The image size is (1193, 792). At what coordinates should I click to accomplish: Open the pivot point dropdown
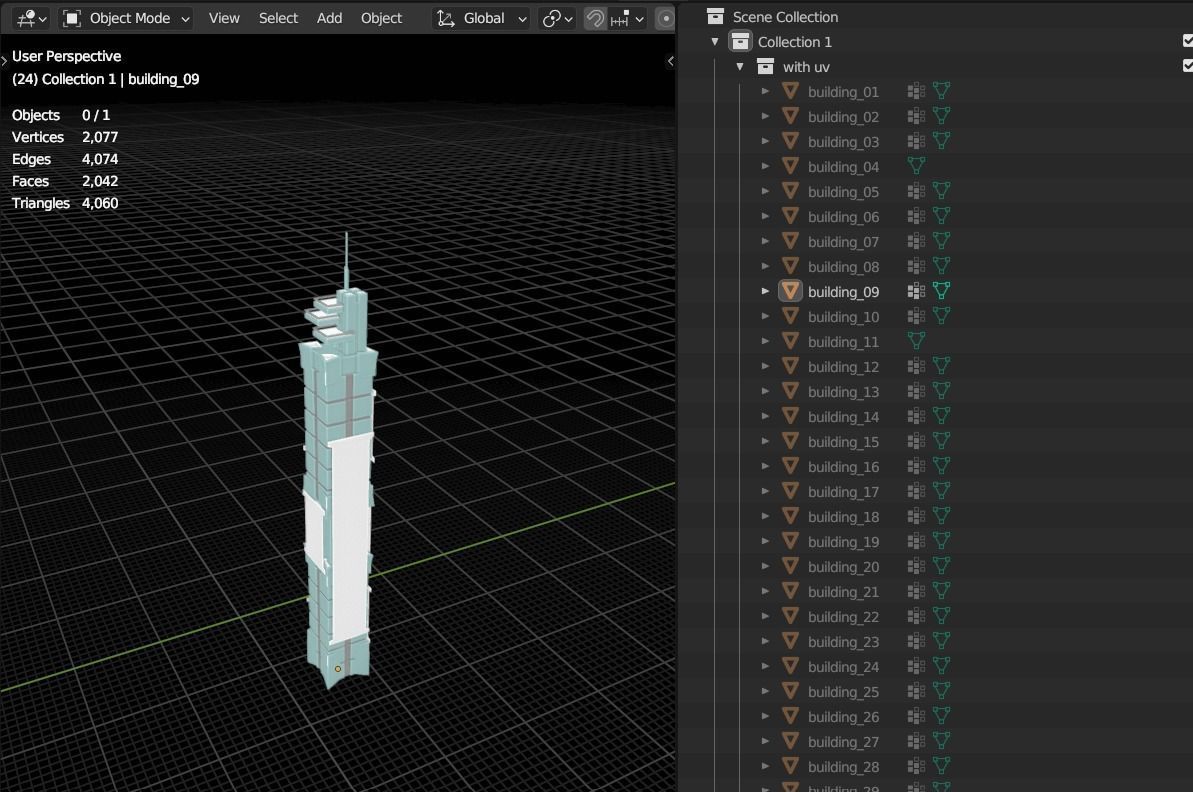[x=557, y=18]
